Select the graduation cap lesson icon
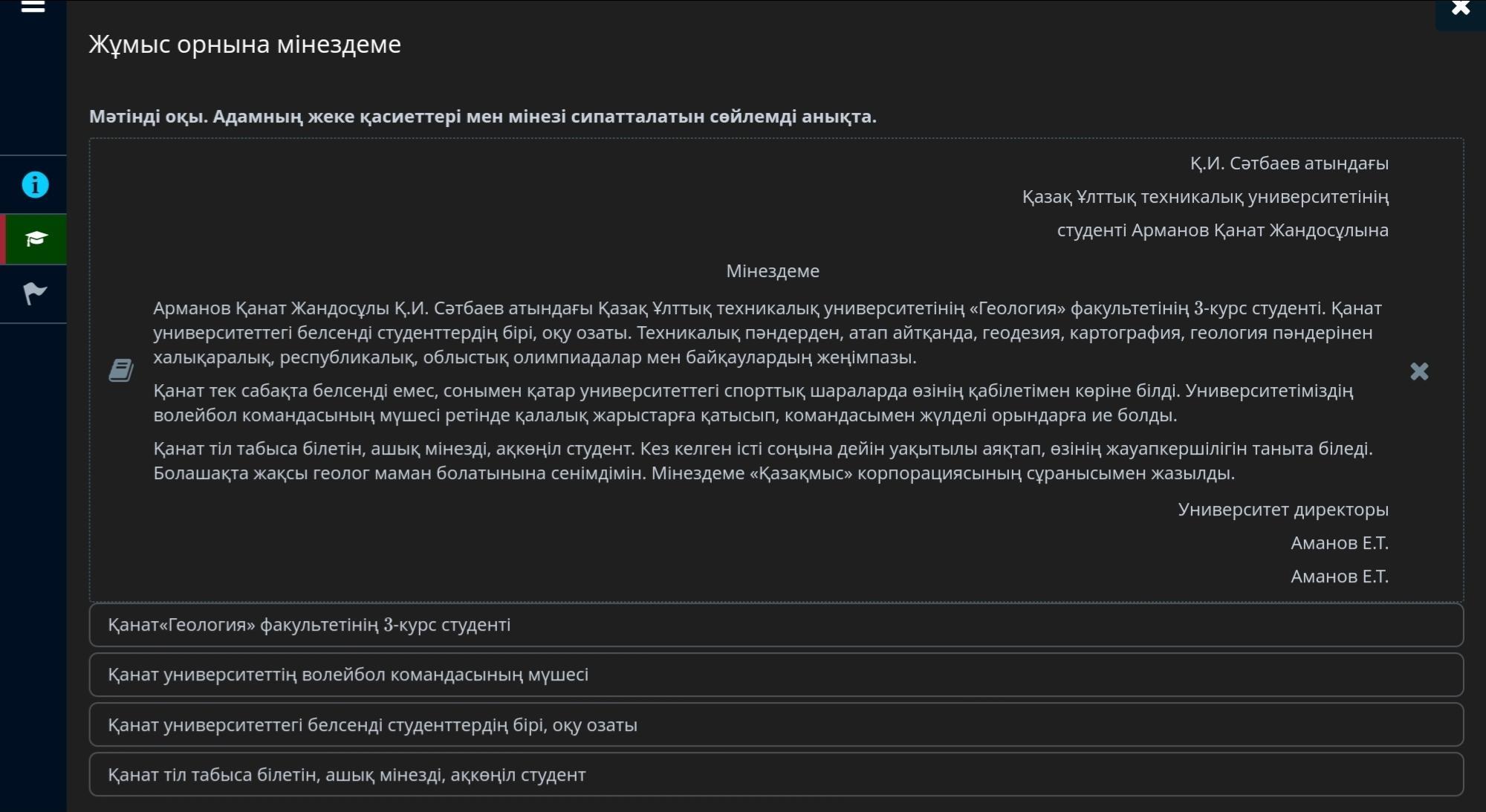 tap(35, 238)
